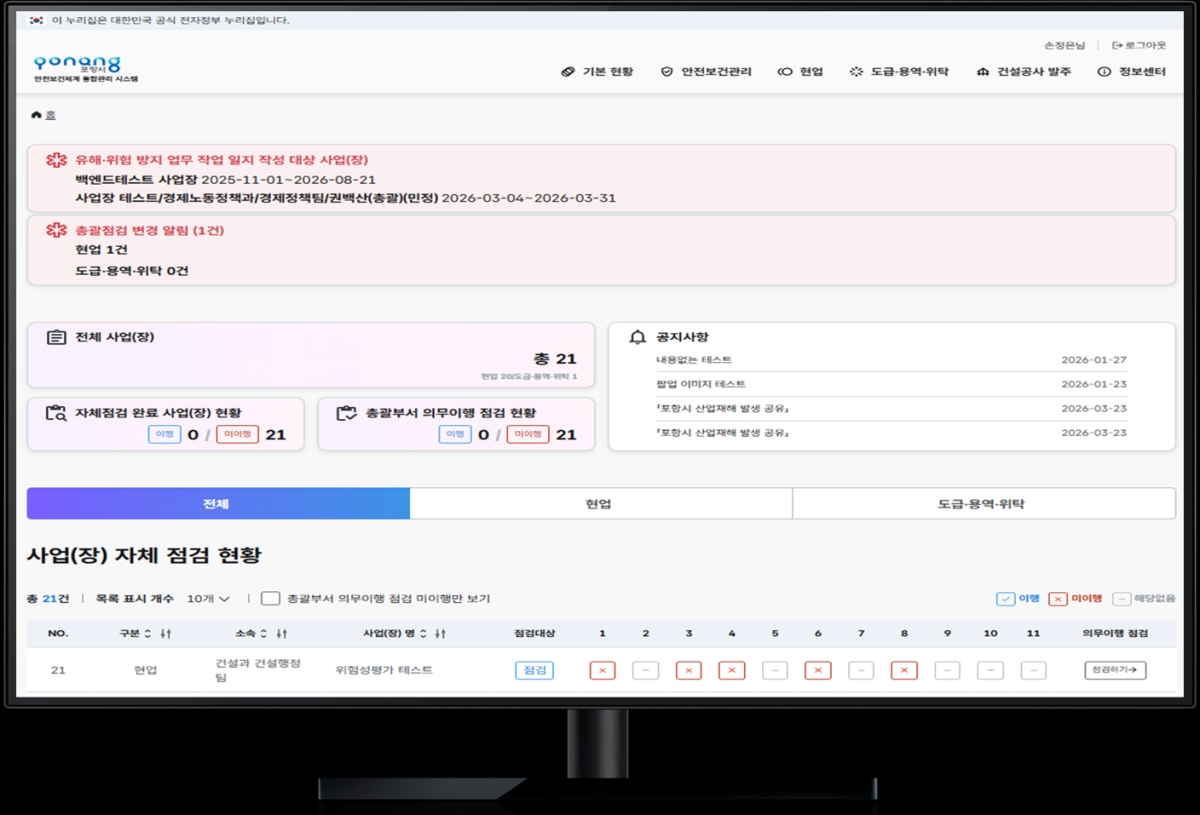The height and width of the screenshot is (815, 1200).
Task: Click the Pohang city logo
Action: pos(85,69)
